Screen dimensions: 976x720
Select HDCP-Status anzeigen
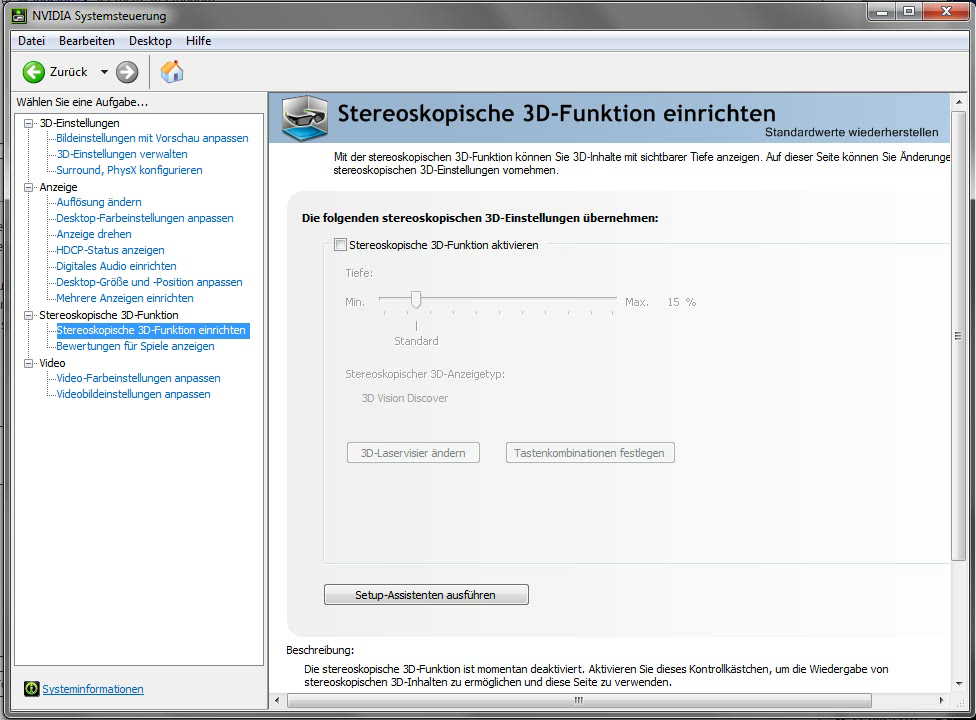point(110,250)
